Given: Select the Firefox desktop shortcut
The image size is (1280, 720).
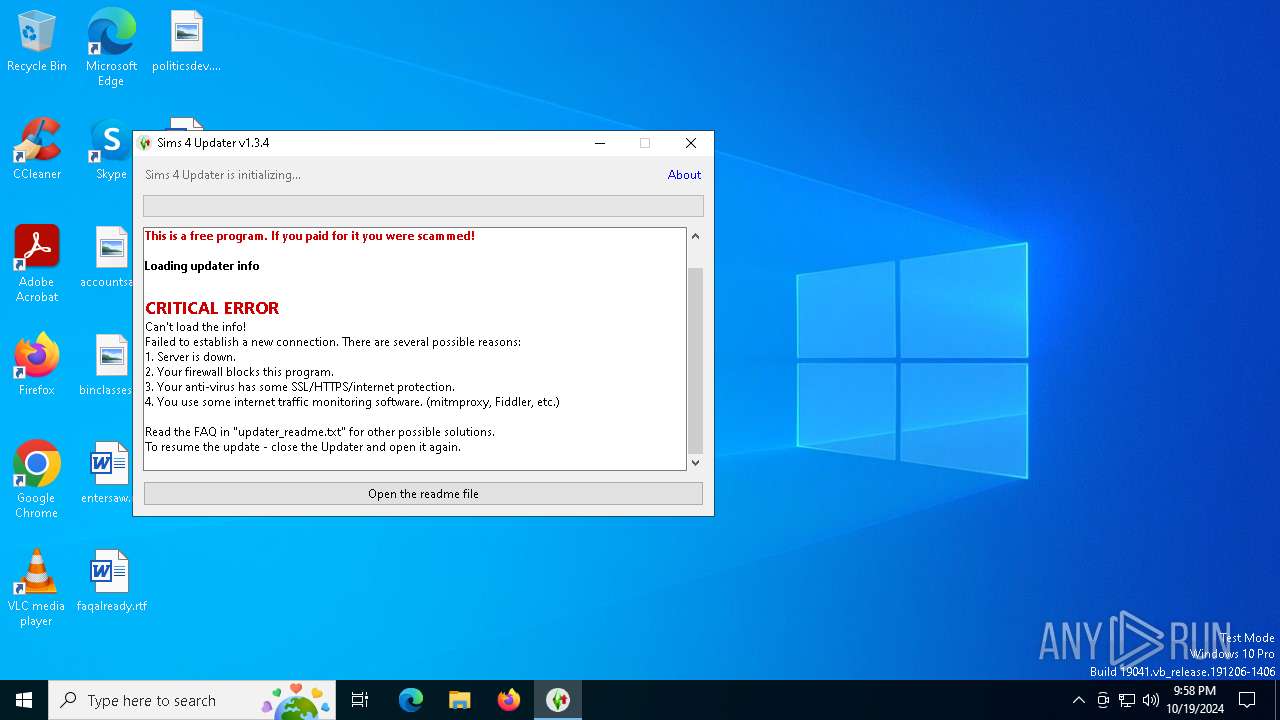Looking at the screenshot, I should [37, 365].
